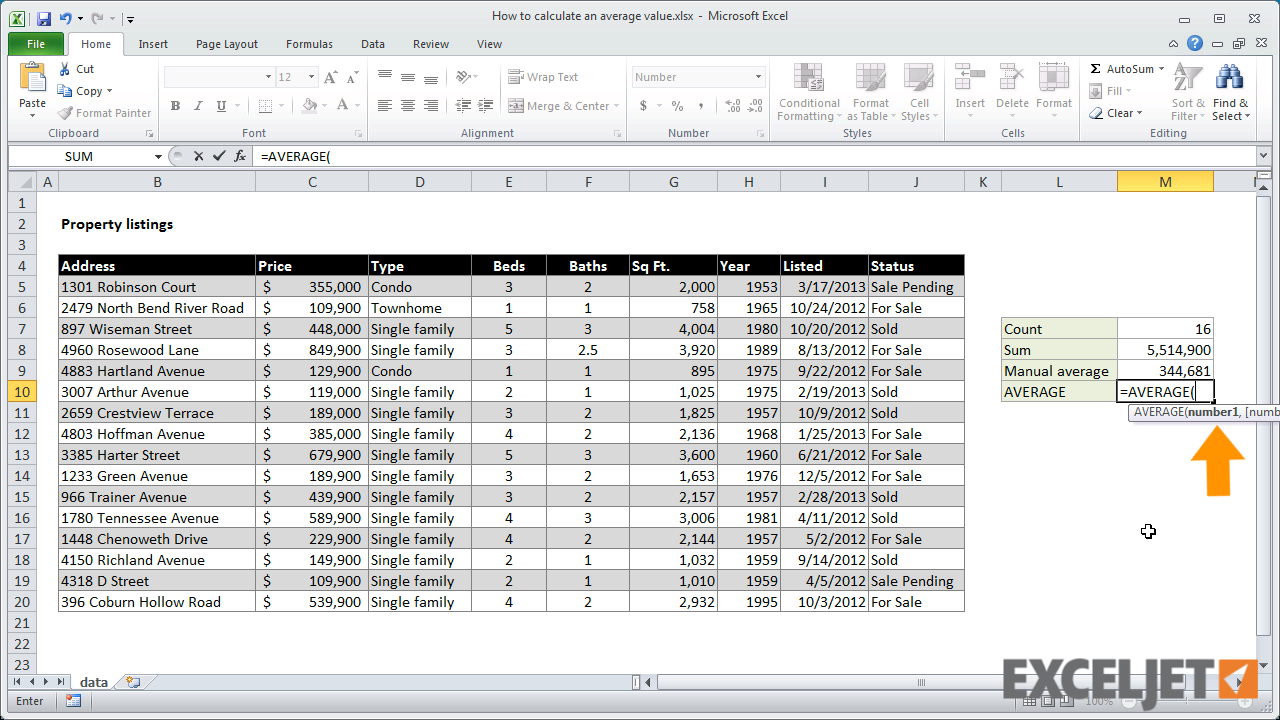Click the Fill button
The image size is (1280, 720).
[x=1110, y=91]
